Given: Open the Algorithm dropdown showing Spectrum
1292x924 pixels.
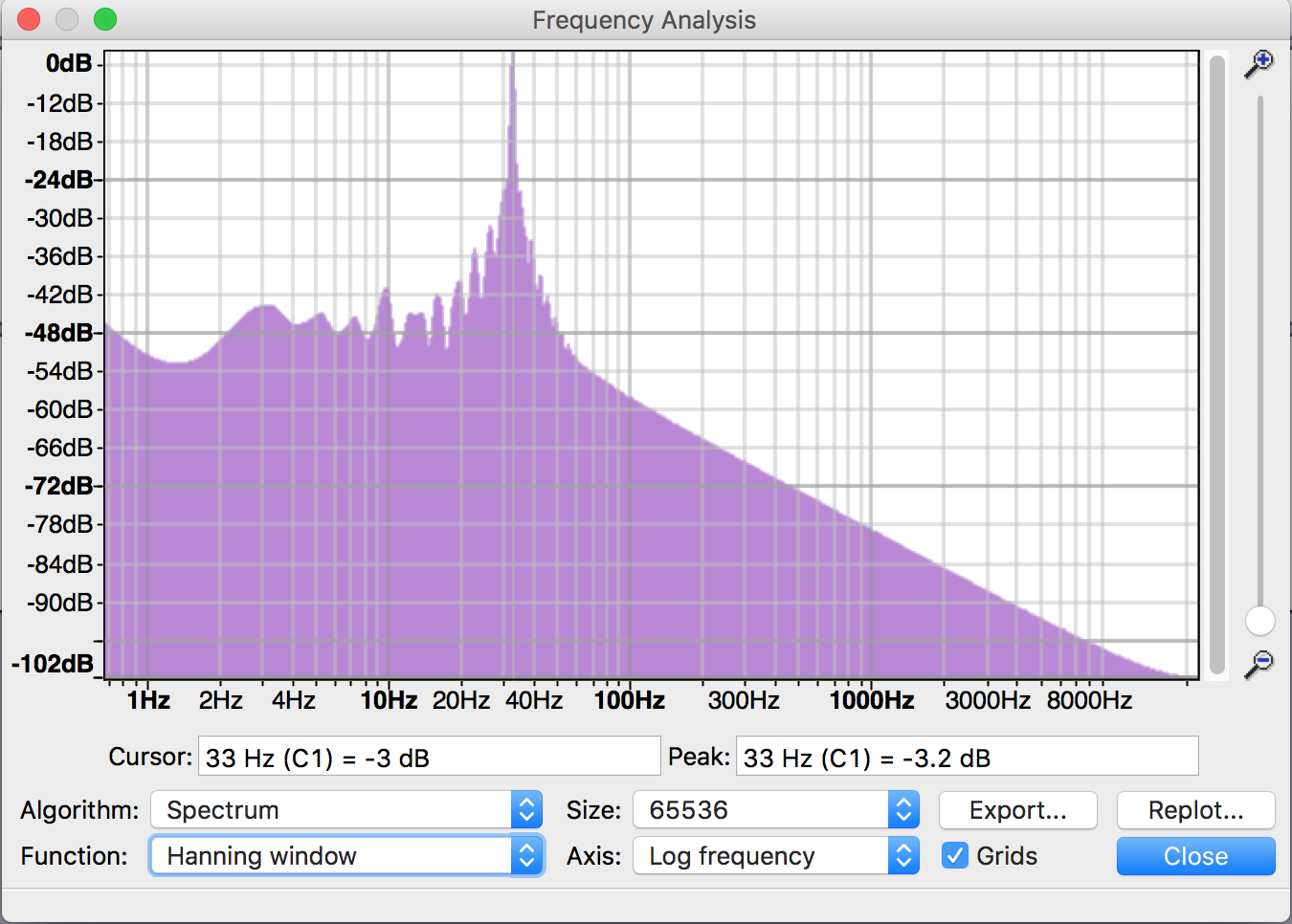Looking at the screenshot, I should 347,810.
